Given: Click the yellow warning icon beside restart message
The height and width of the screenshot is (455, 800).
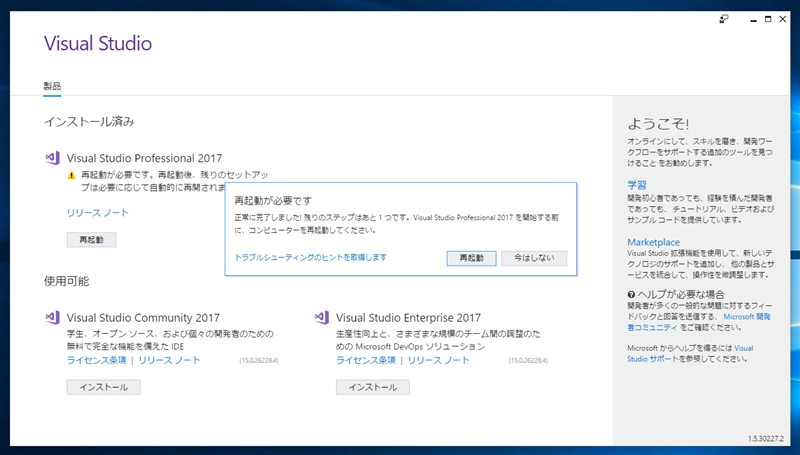Looking at the screenshot, I should click(x=71, y=175).
